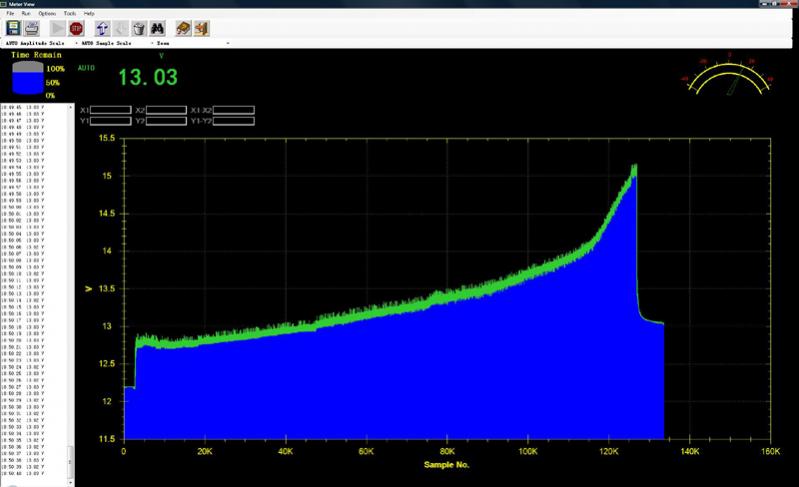Click the data log scroll down arrow
This screenshot has width=799, height=487.
(x=70, y=482)
